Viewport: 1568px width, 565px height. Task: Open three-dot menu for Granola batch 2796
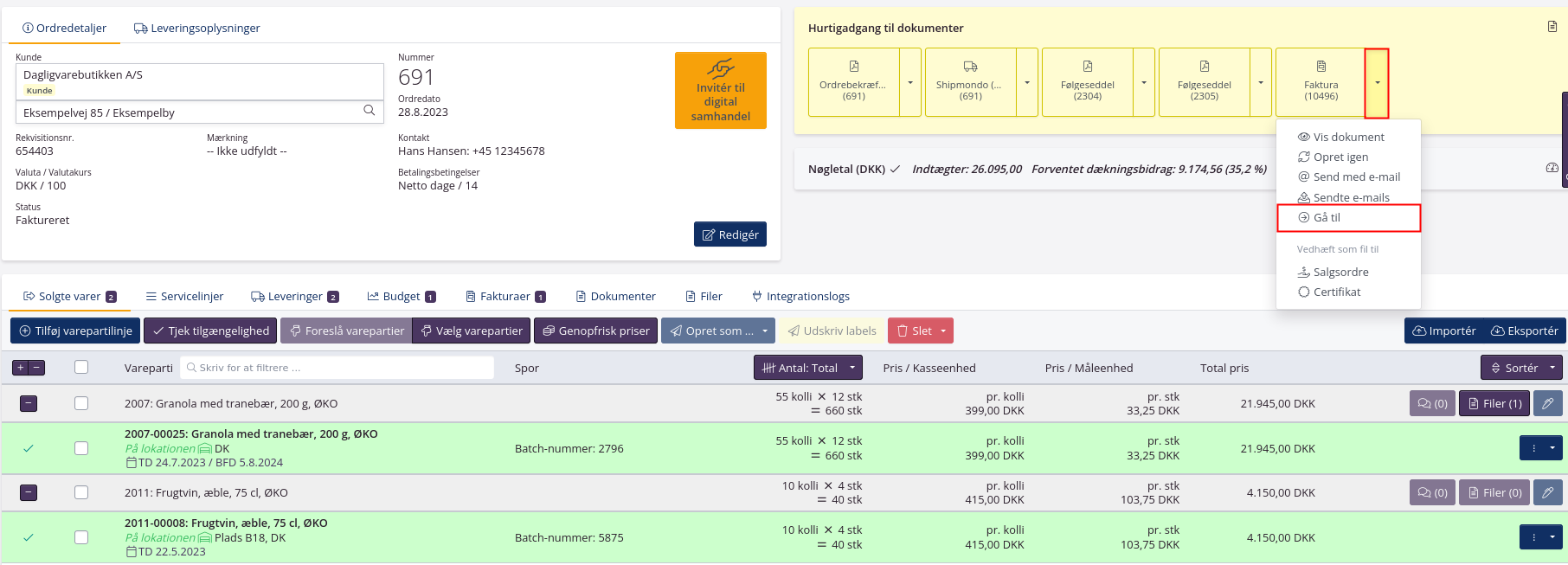point(1533,448)
